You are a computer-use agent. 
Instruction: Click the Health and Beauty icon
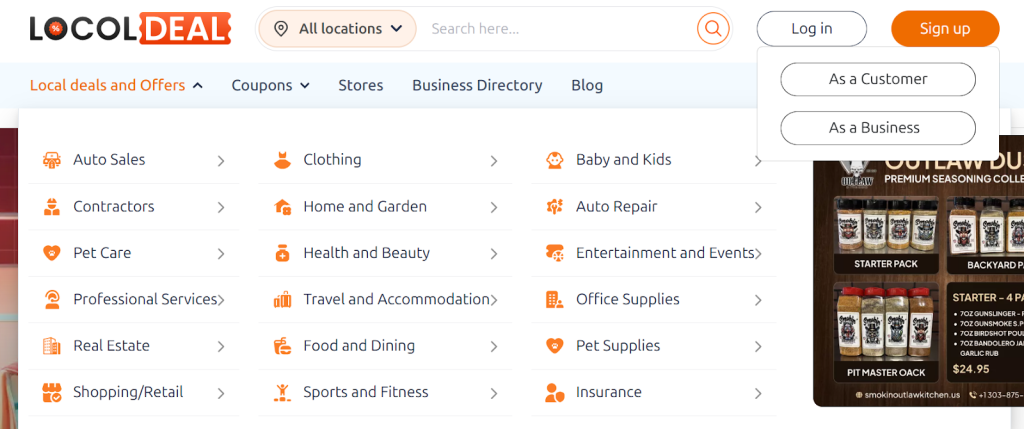282,253
